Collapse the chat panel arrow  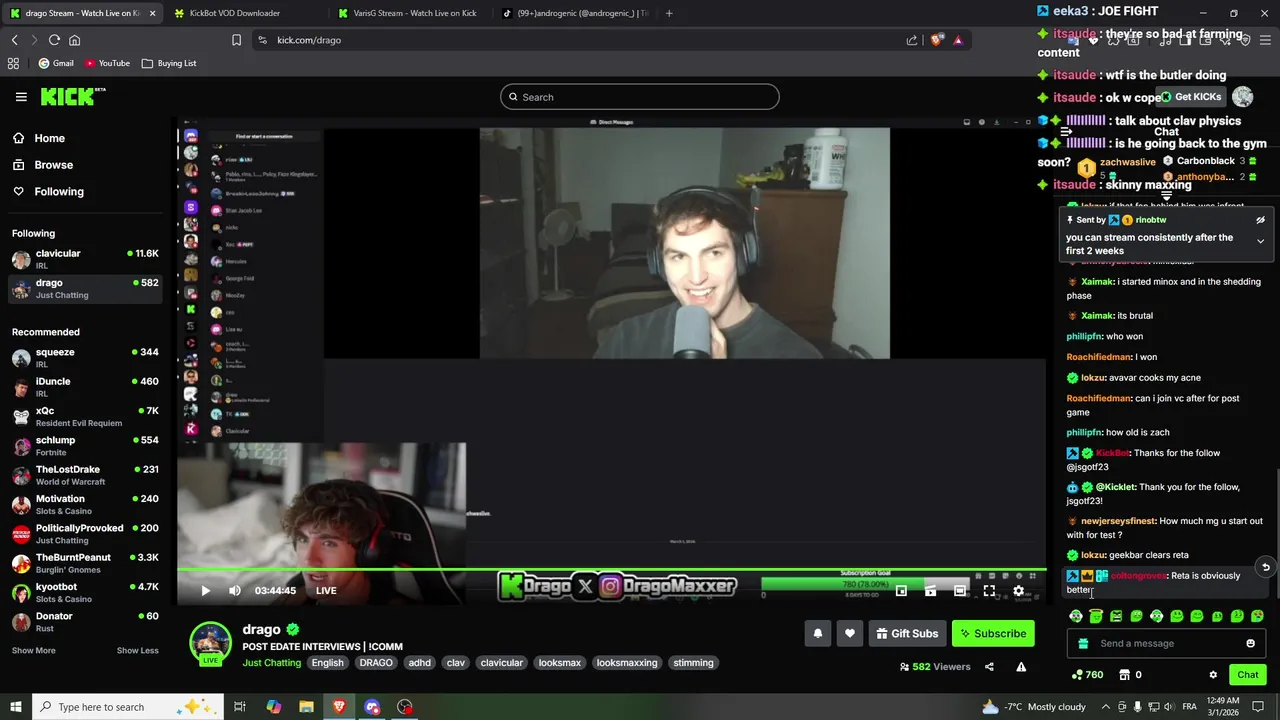pos(1066,132)
